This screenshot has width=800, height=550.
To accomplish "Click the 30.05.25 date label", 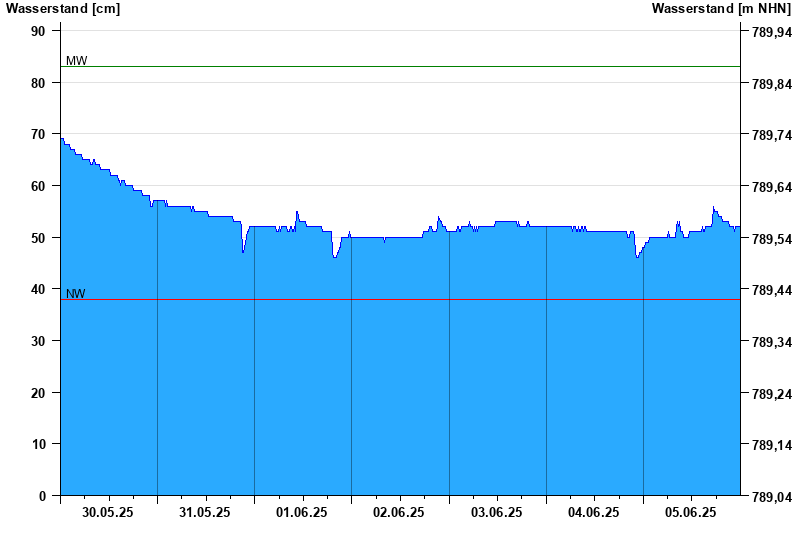I will [x=108, y=512].
